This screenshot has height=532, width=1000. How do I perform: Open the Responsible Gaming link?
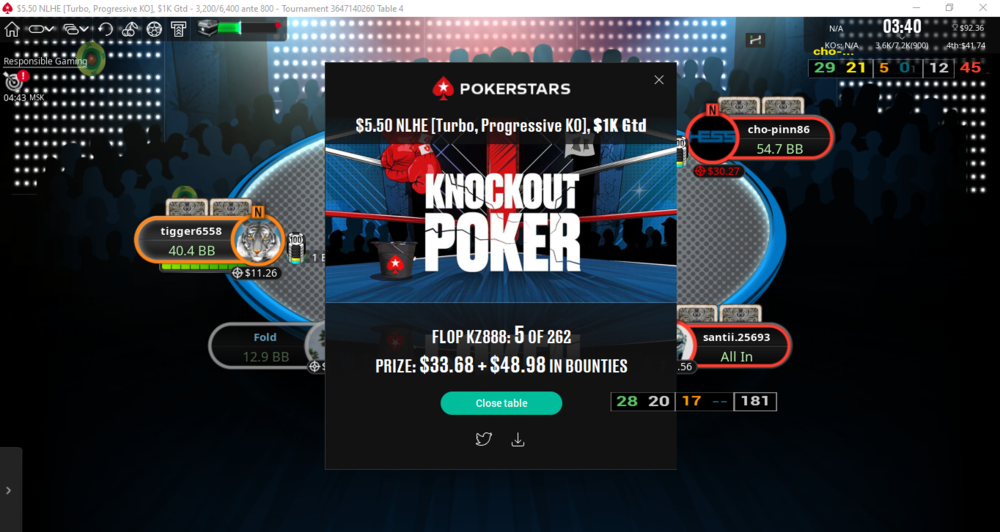45,61
